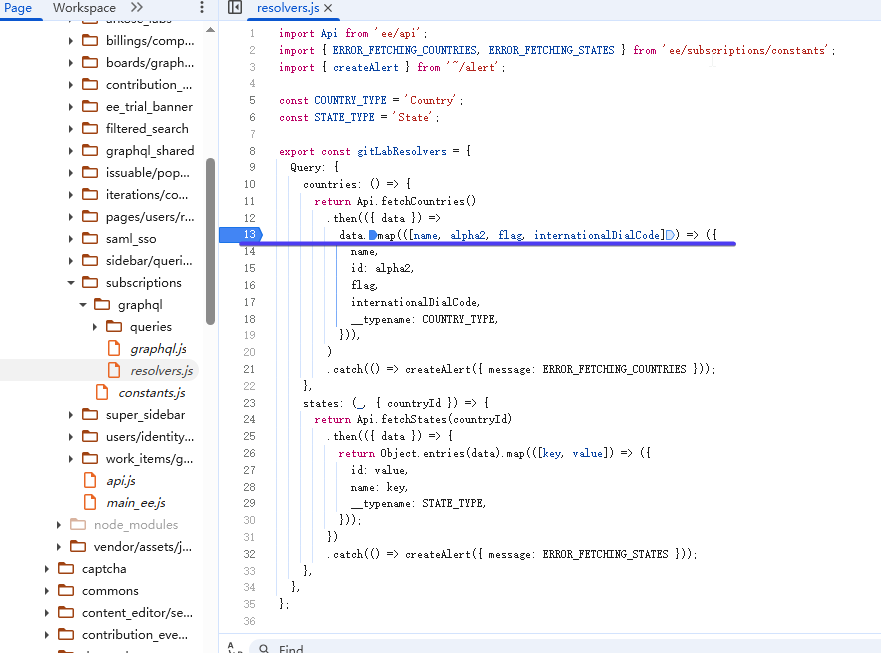Viewport: 881px width, 653px height.
Task: Expand the saml_sso folder arrow
Action: (x=70, y=239)
